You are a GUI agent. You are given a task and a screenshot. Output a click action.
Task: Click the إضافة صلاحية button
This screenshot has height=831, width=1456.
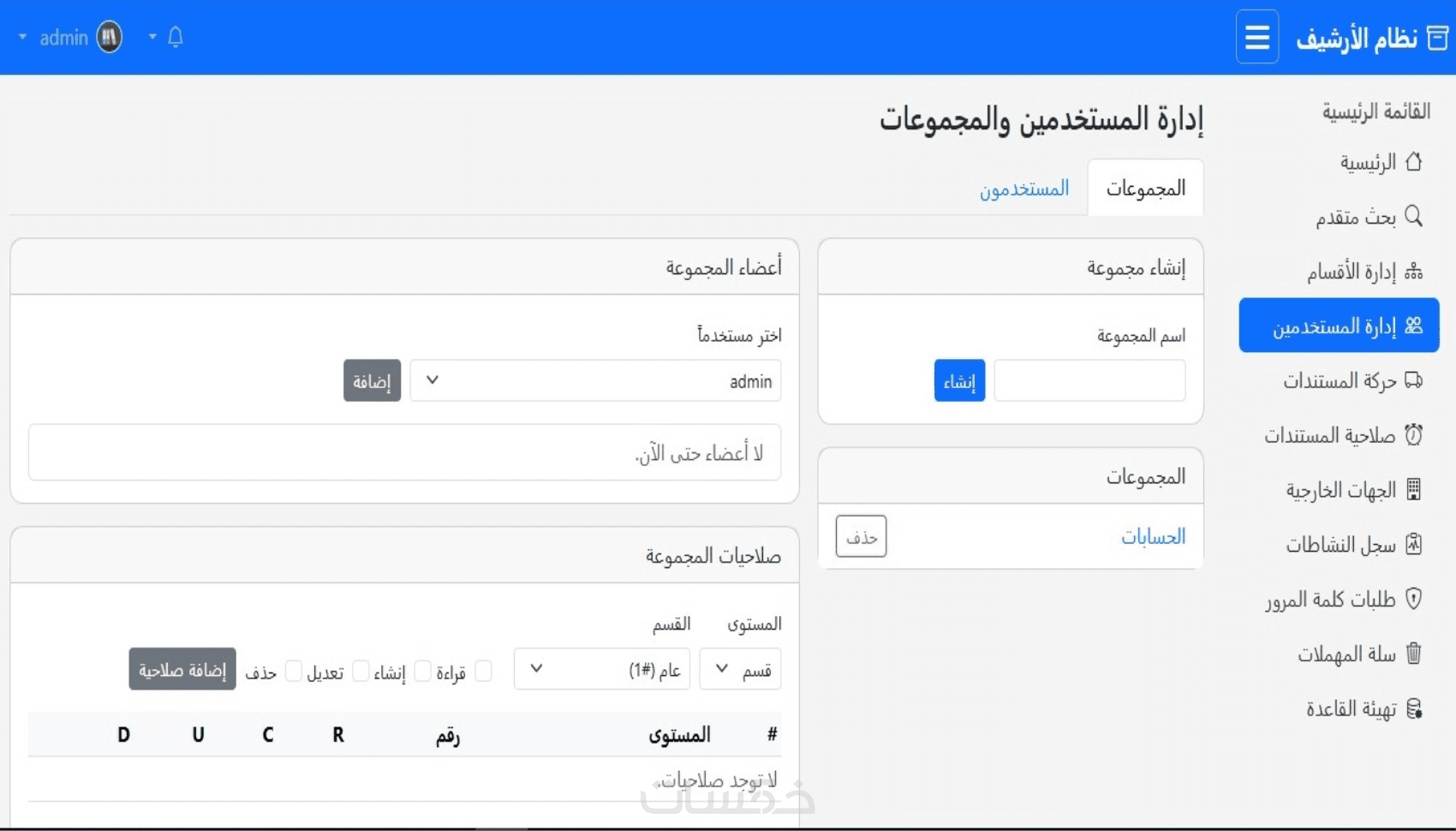click(x=182, y=669)
